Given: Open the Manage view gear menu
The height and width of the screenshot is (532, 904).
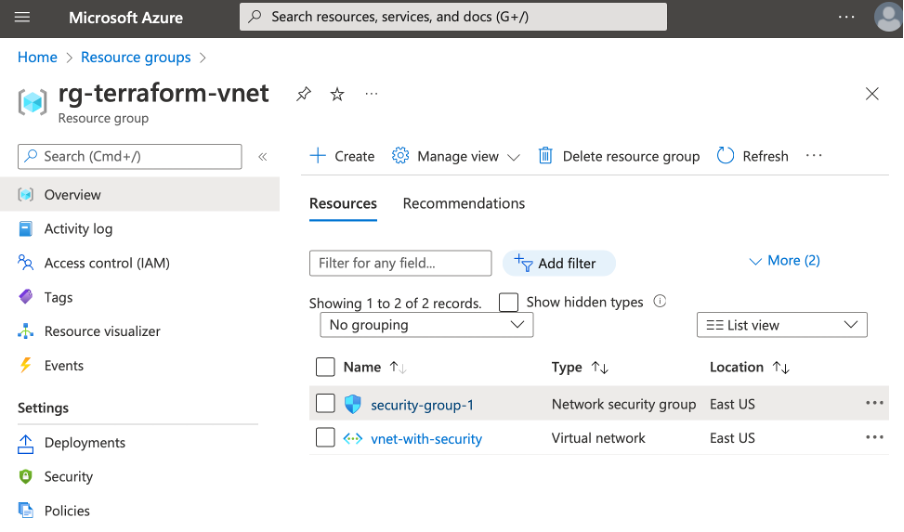Looking at the screenshot, I should click(455, 156).
